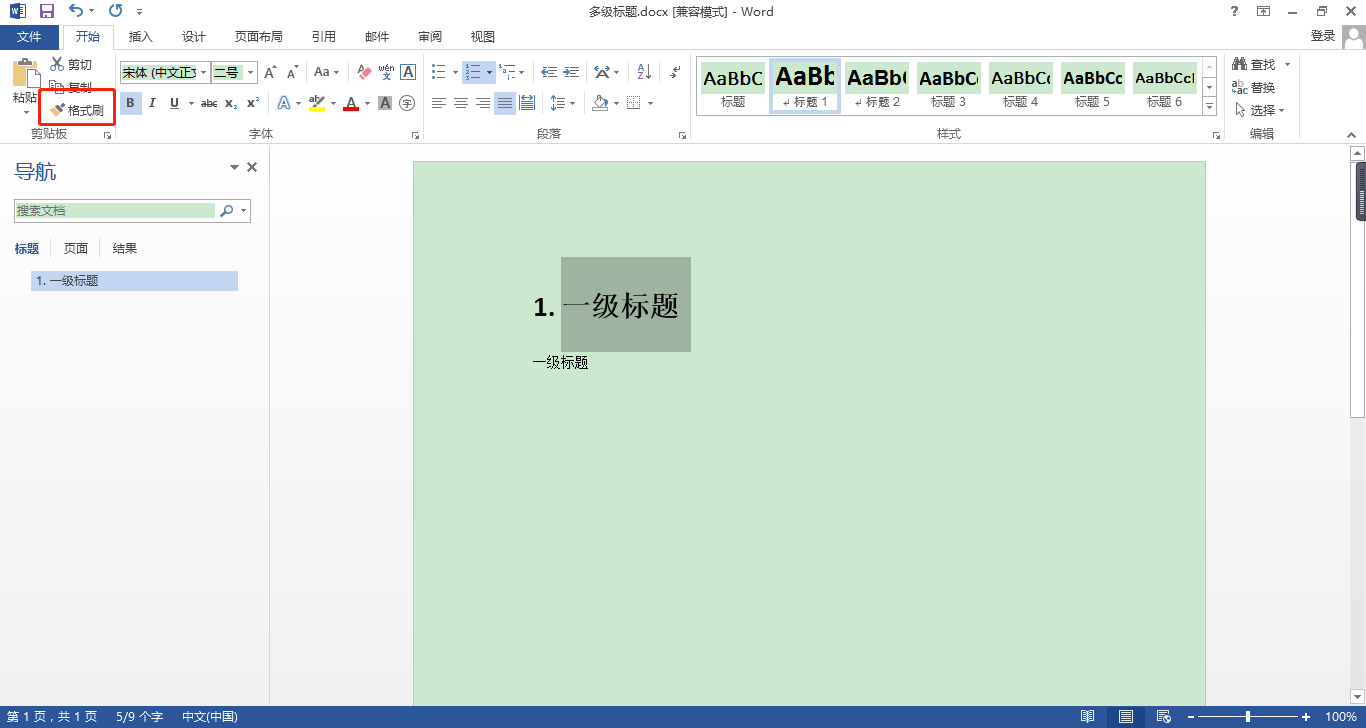Click the Sort A-Z icon
This screenshot has height=728, width=1366.
coord(644,73)
